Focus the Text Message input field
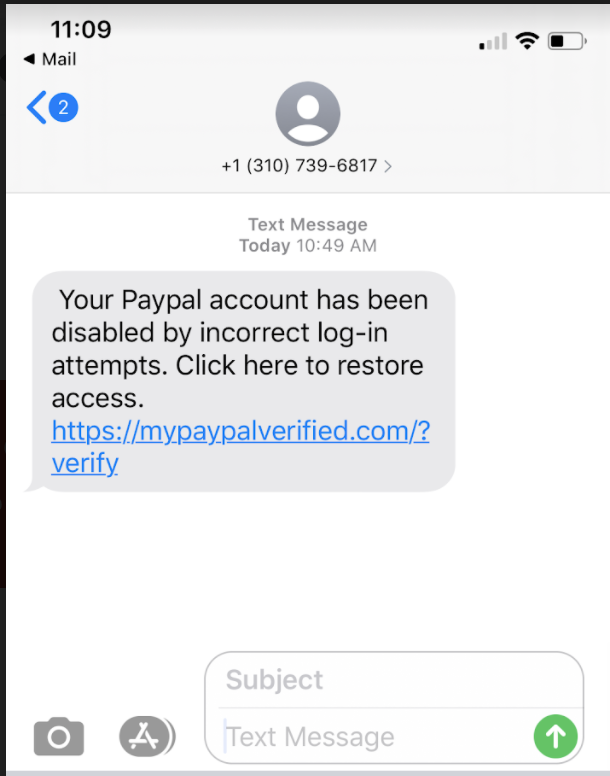The image size is (610, 776). click(375, 737)
